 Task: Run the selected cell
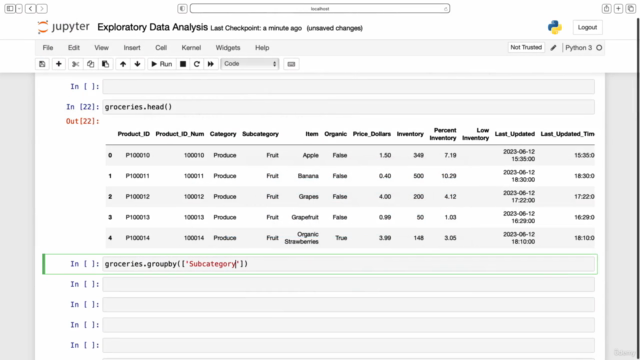pyautogui.click(x=162, y=64)
